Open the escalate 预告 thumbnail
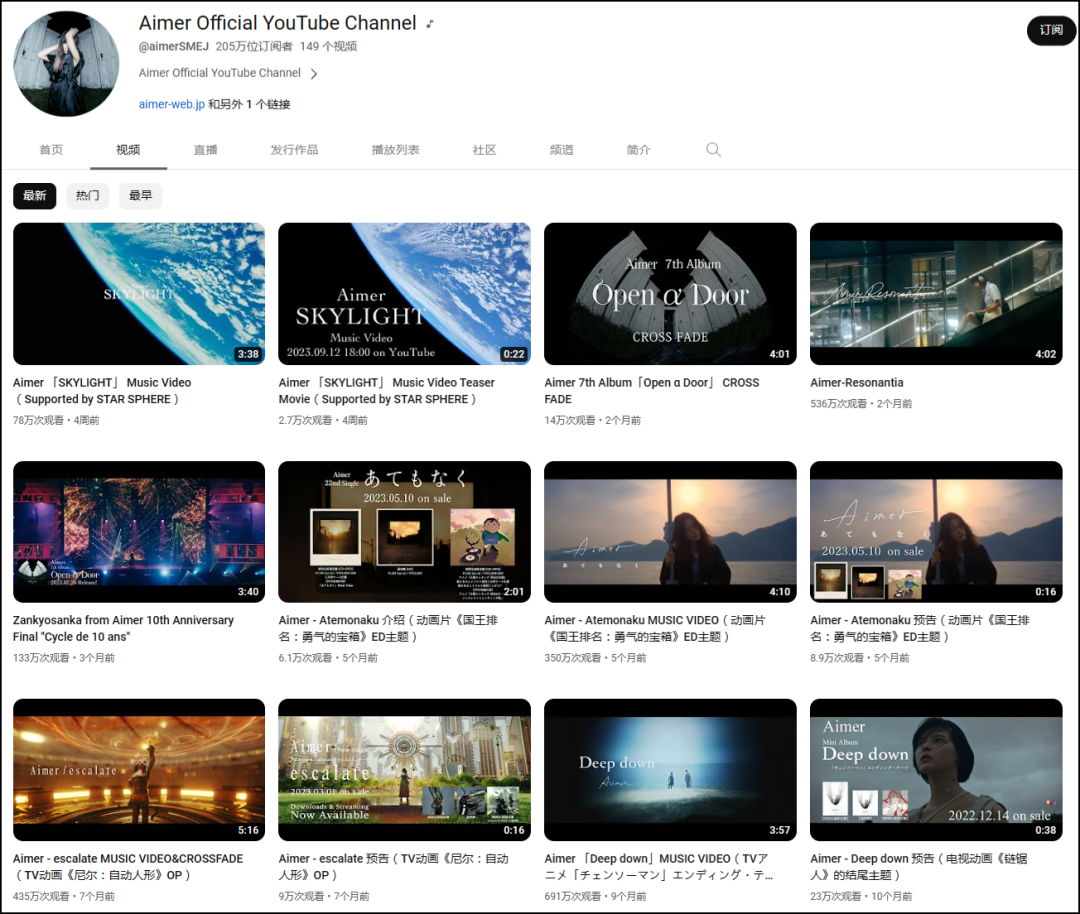Viewport: 1080px width, 914px height. [404, 770]
